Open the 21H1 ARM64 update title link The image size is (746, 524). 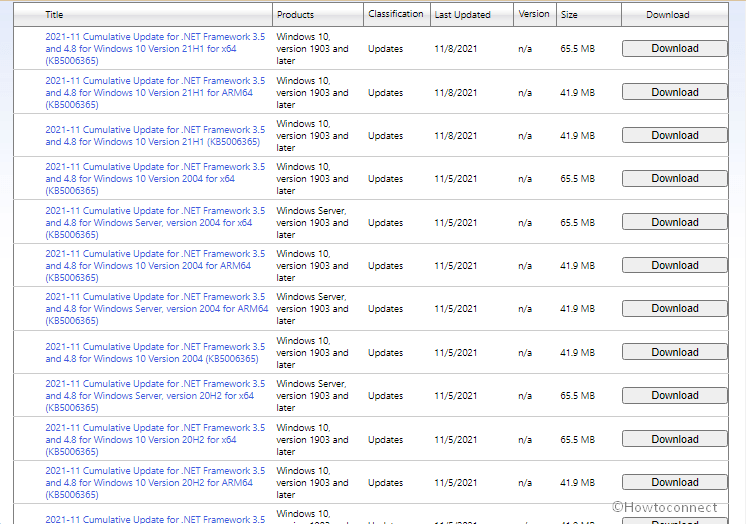click(x=154, y=92)
